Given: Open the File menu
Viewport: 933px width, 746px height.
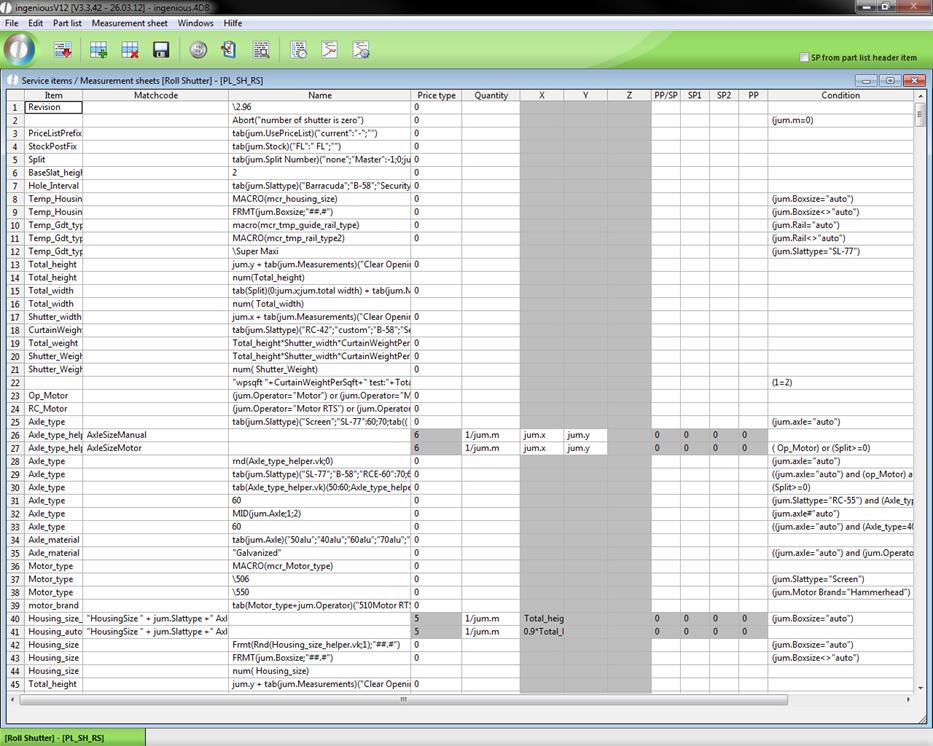Looking at the screenshot, I should 12,23.
